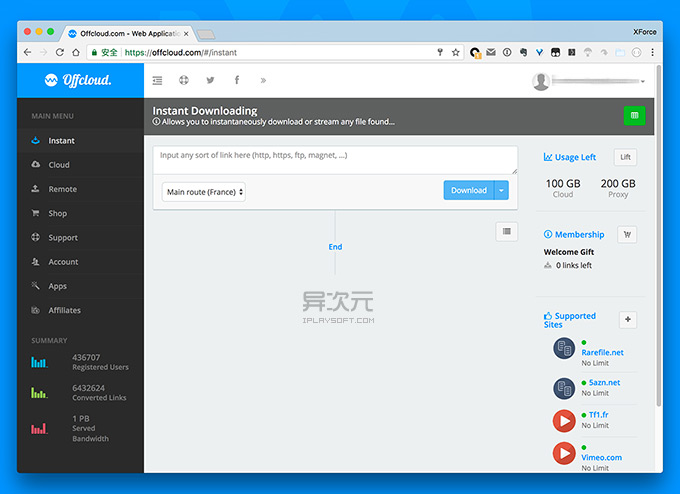Screen dimensions: 680x494
Task: Expand more header icons with double chevron
Action: point(263,80)
